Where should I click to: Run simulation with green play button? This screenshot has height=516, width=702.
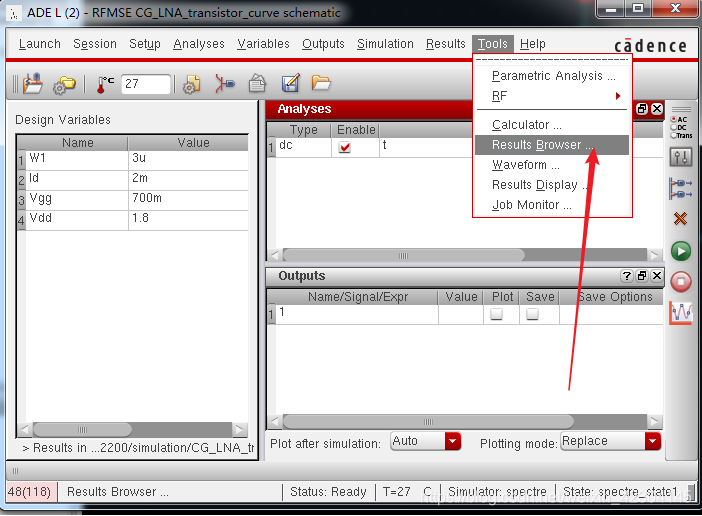(x=681, y=251)
